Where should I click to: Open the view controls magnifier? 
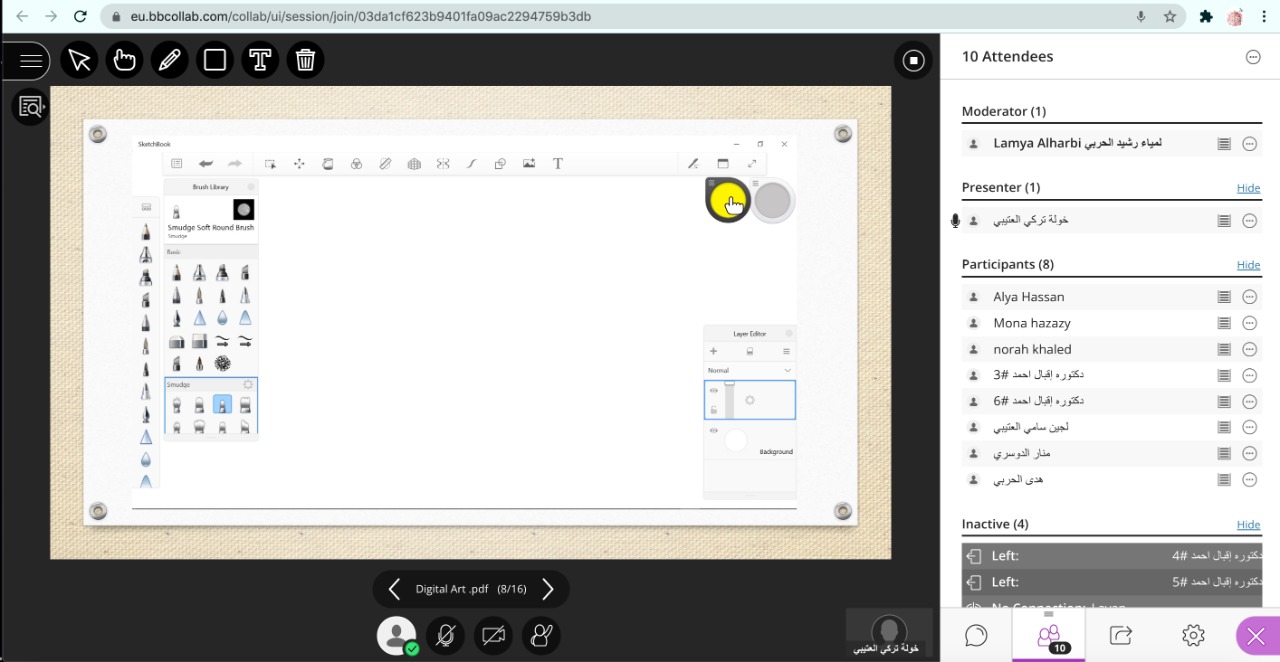pos(31,106)
